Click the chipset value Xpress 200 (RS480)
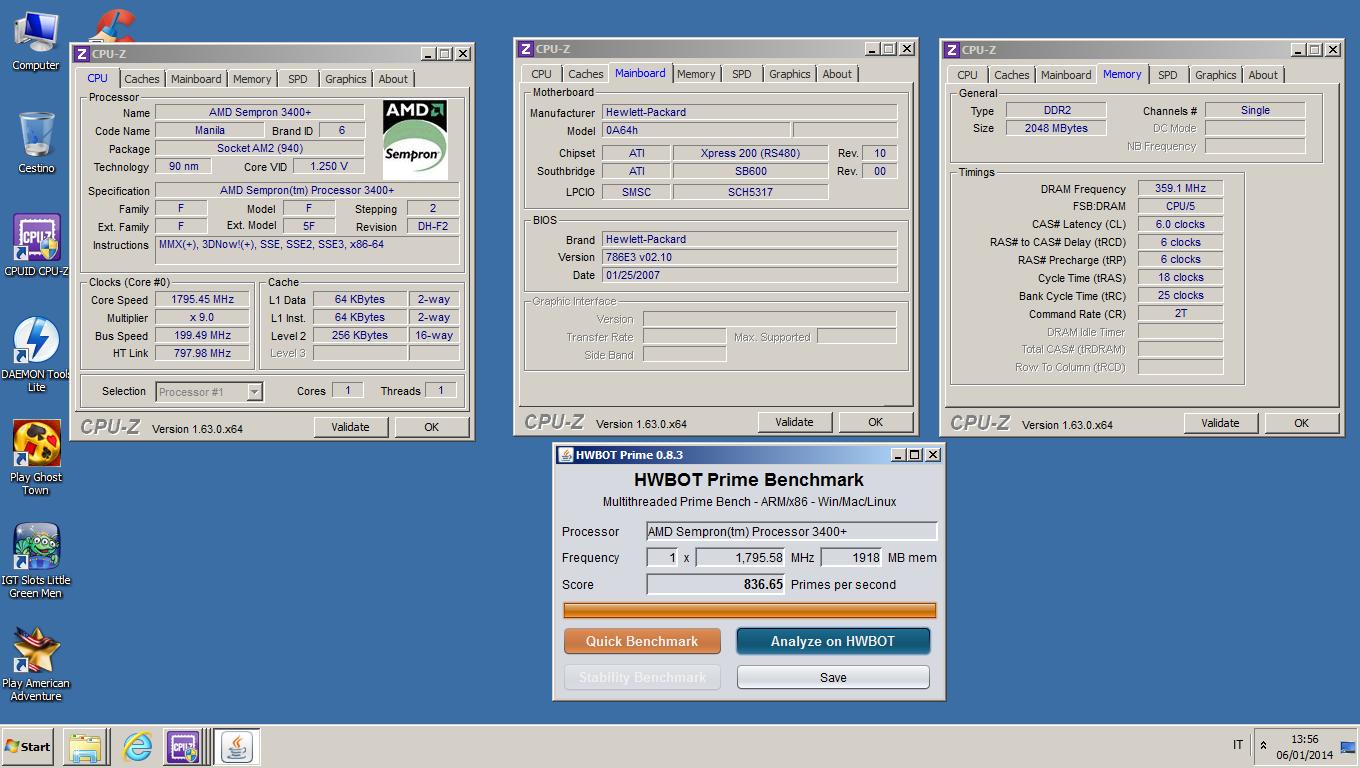This screenshot has width=1360, height=768. (x=750, y=153)
